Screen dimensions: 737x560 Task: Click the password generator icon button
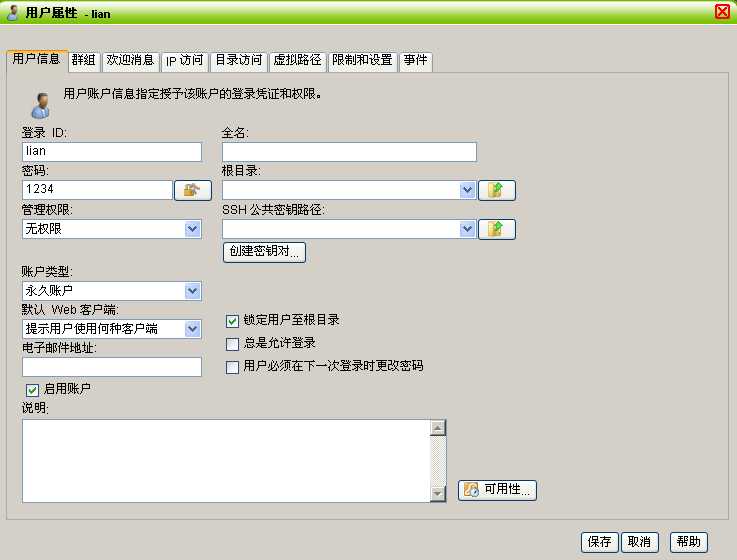click(x=193, y=190)
